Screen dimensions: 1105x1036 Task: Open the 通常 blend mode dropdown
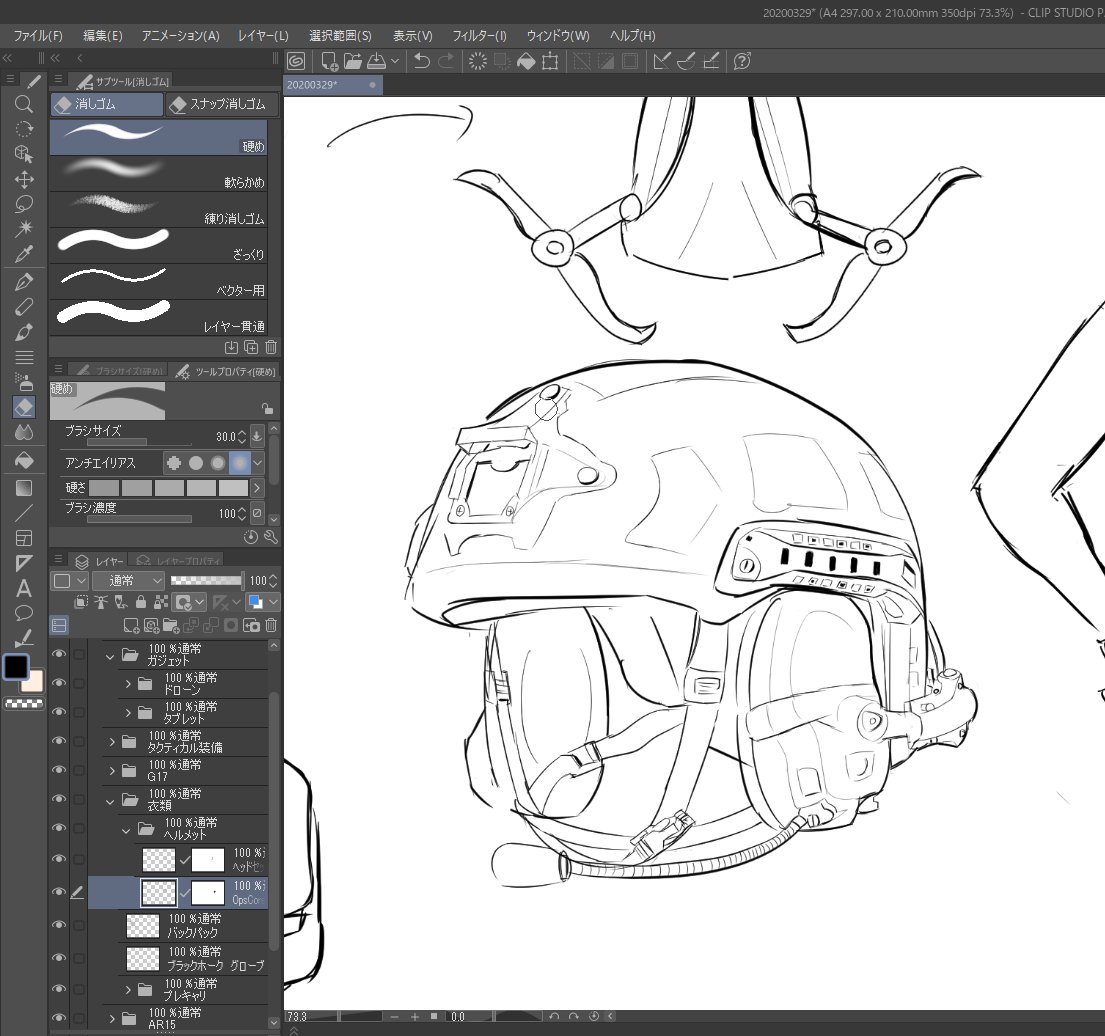click(x=128, y=580)
